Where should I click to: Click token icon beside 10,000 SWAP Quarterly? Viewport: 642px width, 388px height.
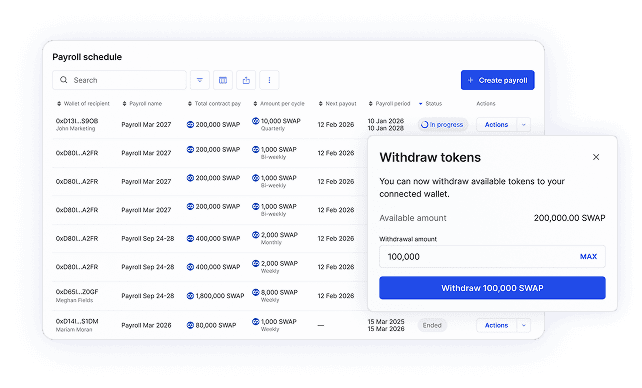(255, 121)
